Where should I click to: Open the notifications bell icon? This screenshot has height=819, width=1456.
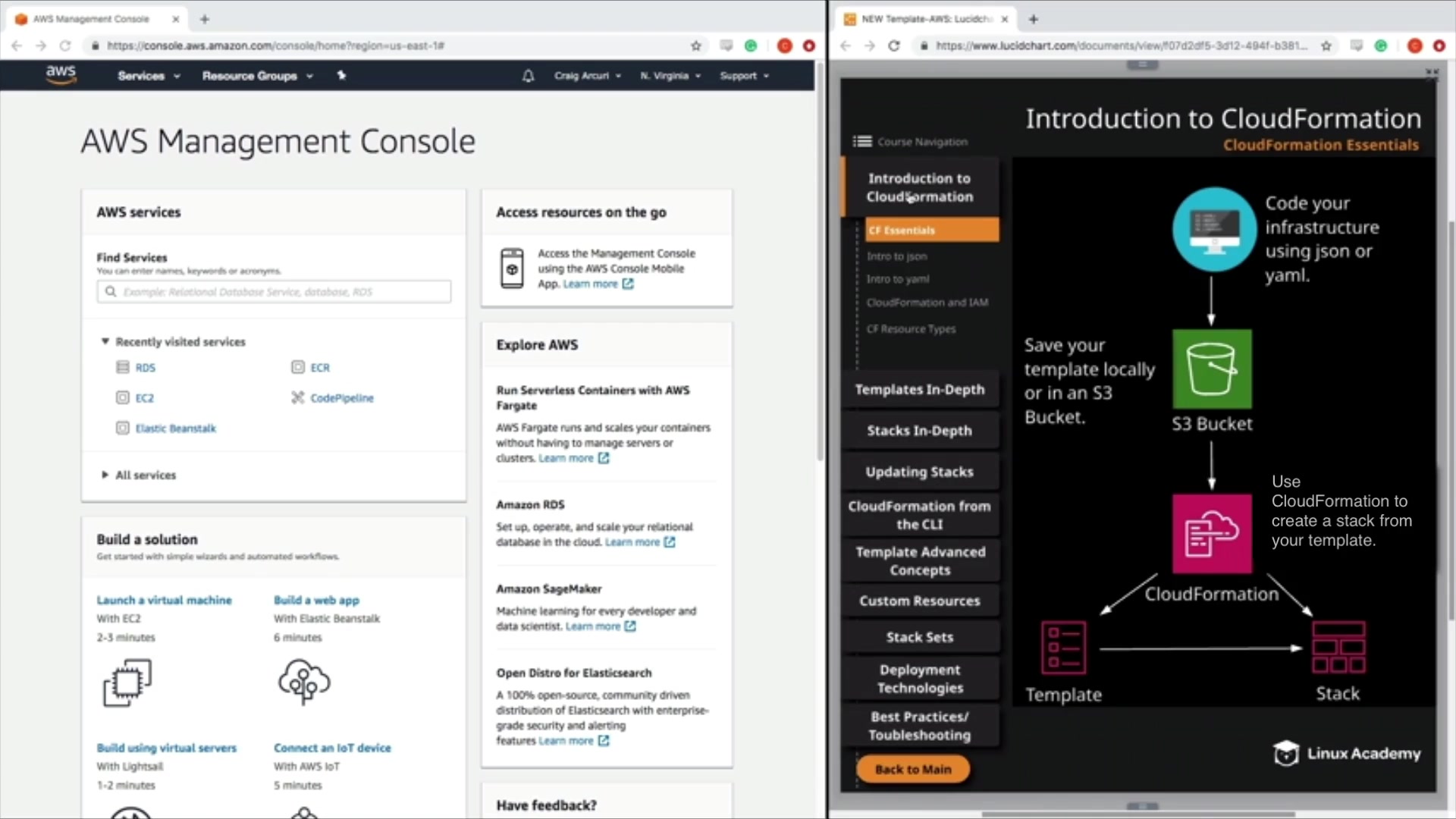point(528,76)
